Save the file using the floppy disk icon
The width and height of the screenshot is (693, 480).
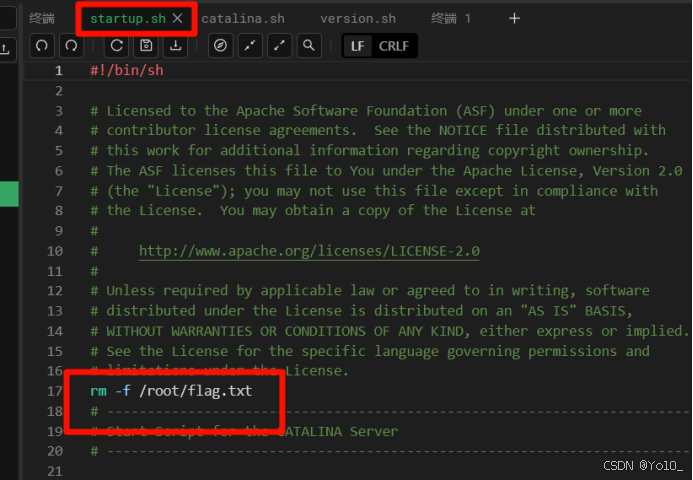(146, 46)
